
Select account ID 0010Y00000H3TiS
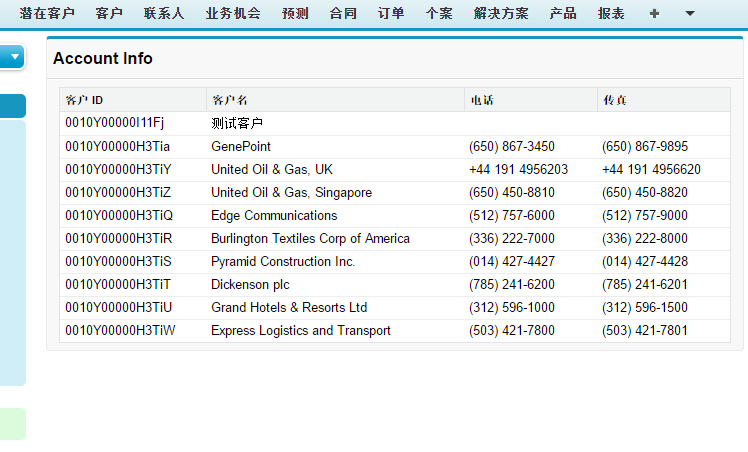118,261
